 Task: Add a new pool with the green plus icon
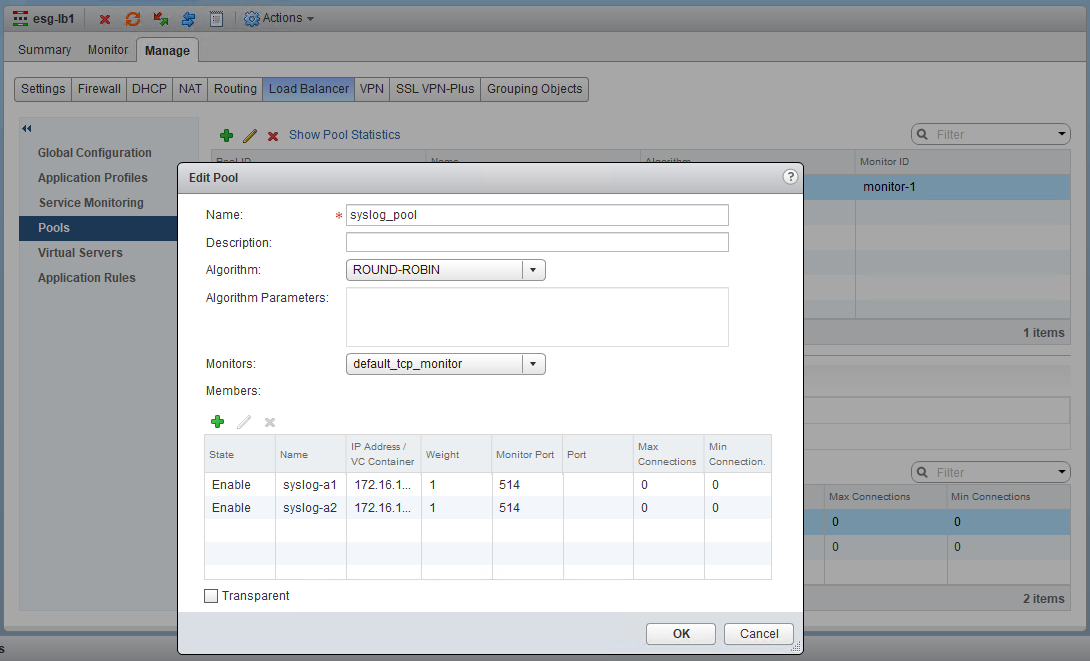tap(226, 134)
